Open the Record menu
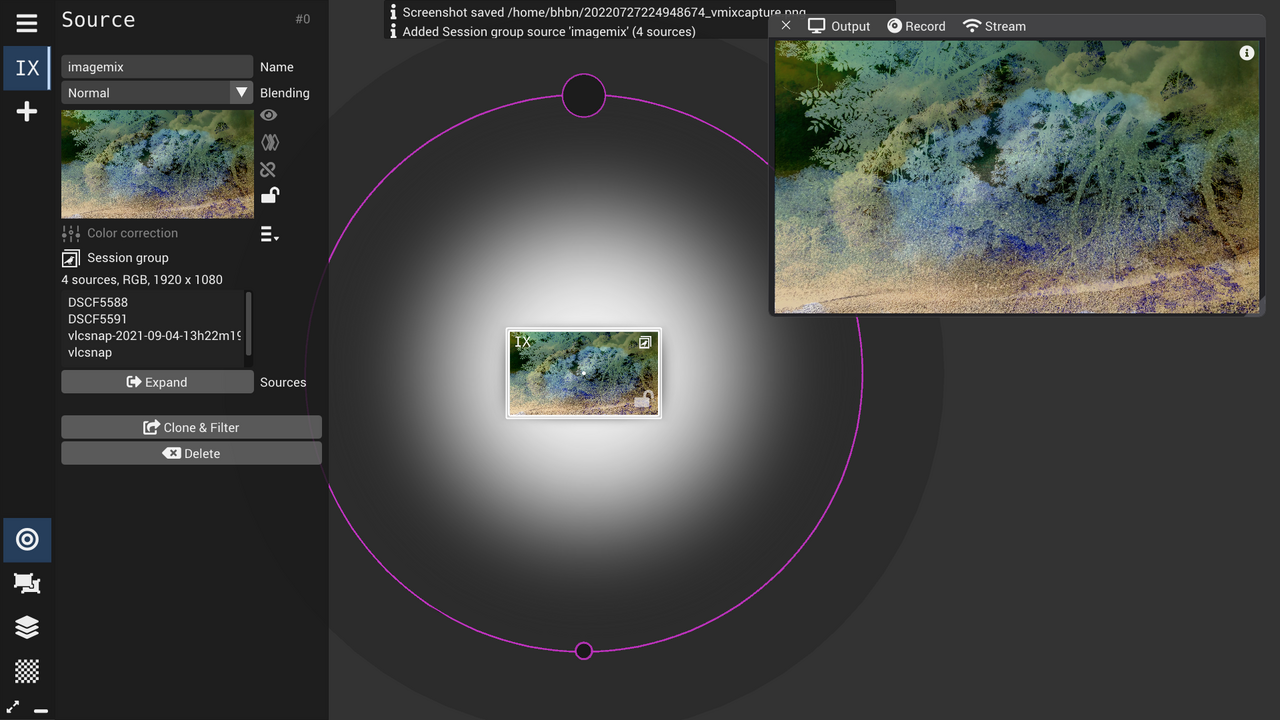Image resolution: width=1280 pixels, height=720 pixels. 916,26
